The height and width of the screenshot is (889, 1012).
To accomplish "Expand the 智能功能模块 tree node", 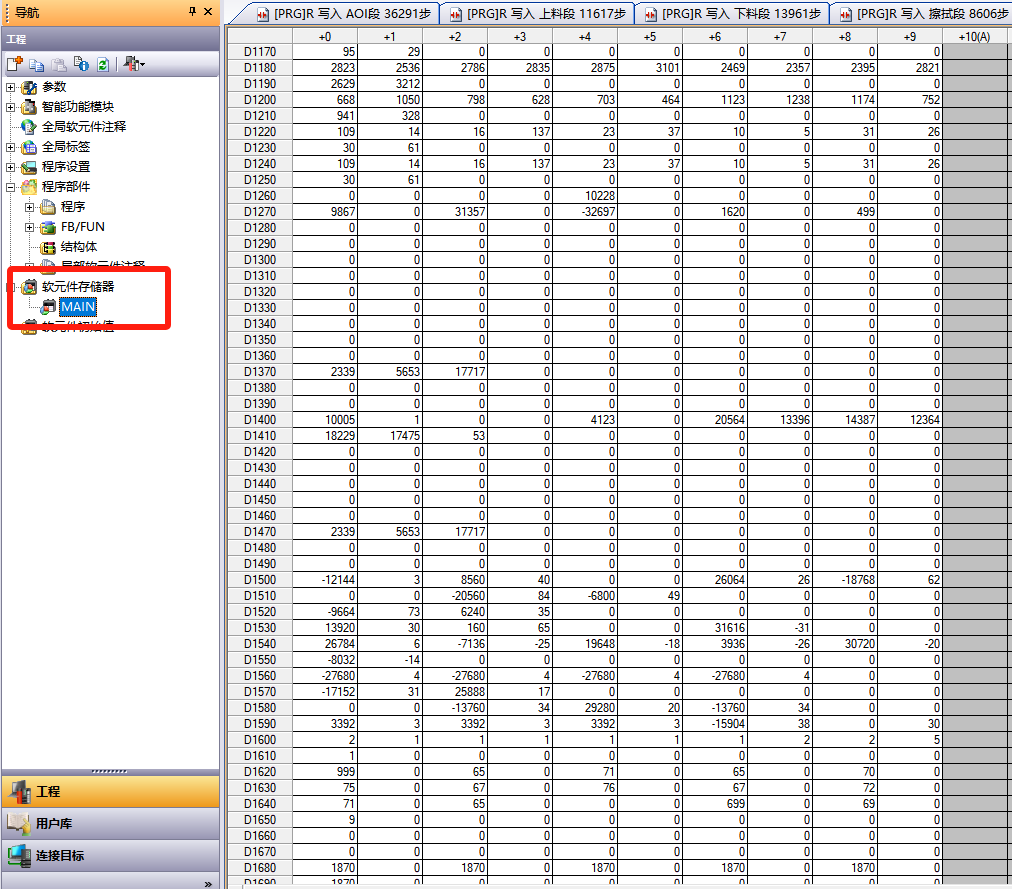I will [x=11, y=107].
